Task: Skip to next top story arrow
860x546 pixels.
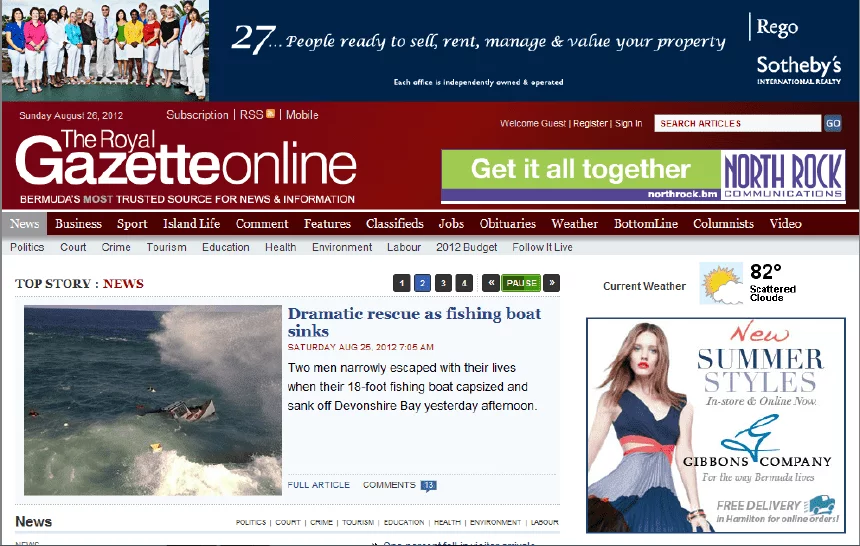Action: click(551, 283)
